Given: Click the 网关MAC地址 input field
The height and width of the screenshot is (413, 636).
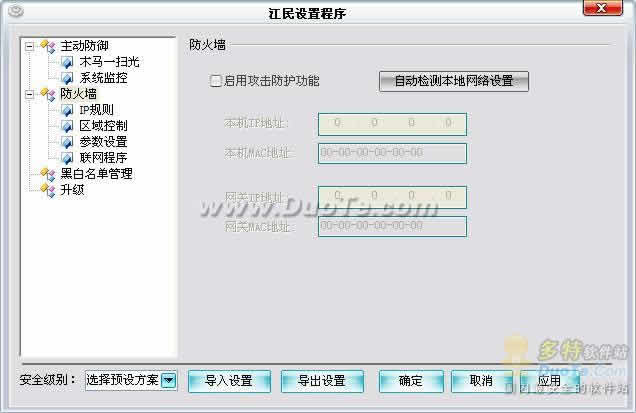Looking at the screenshot, I should [392, 226].
